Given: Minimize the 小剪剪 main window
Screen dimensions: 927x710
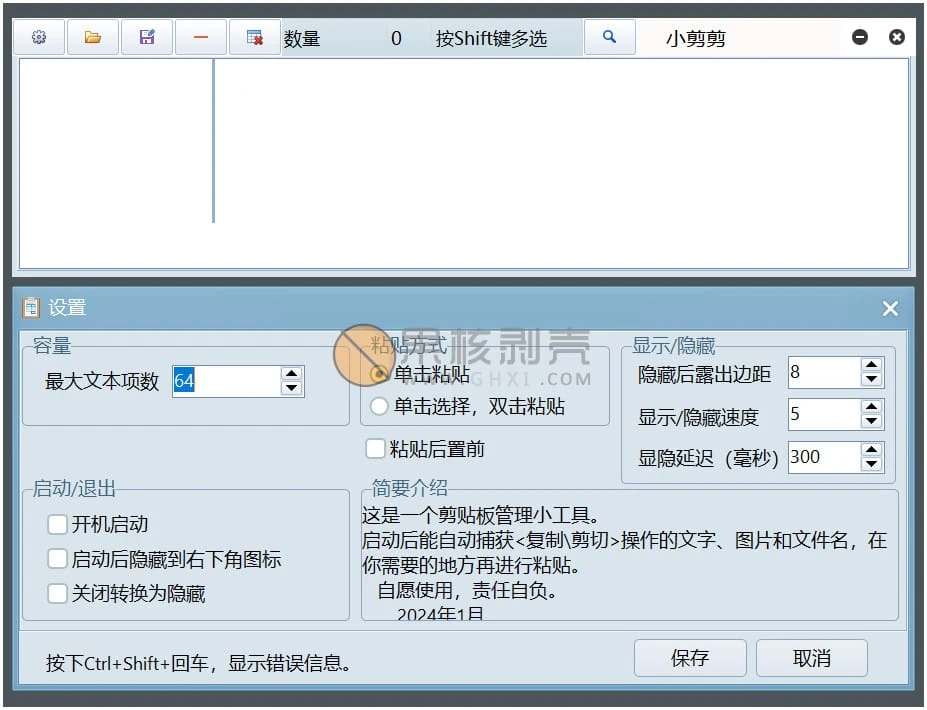Looking at the screenshot, I should 860,37.
